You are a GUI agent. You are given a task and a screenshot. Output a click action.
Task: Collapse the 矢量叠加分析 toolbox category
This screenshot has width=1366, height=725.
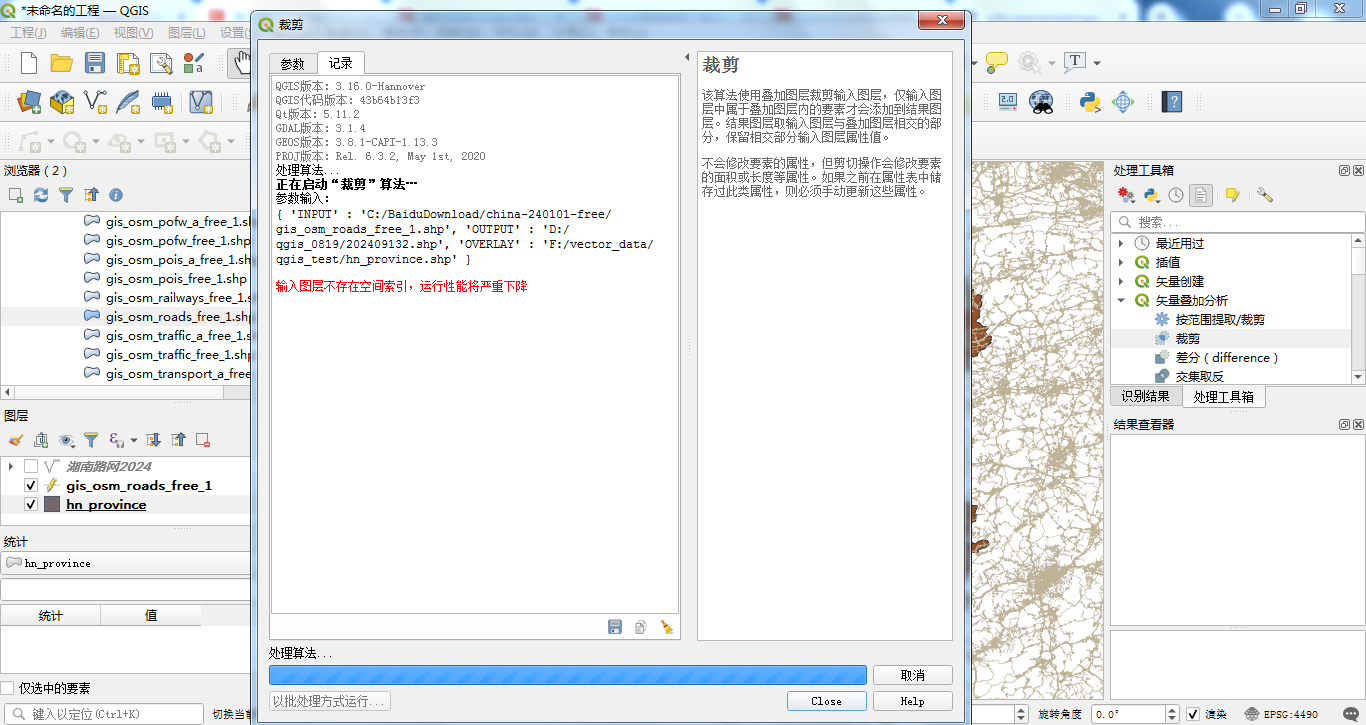1121,300
